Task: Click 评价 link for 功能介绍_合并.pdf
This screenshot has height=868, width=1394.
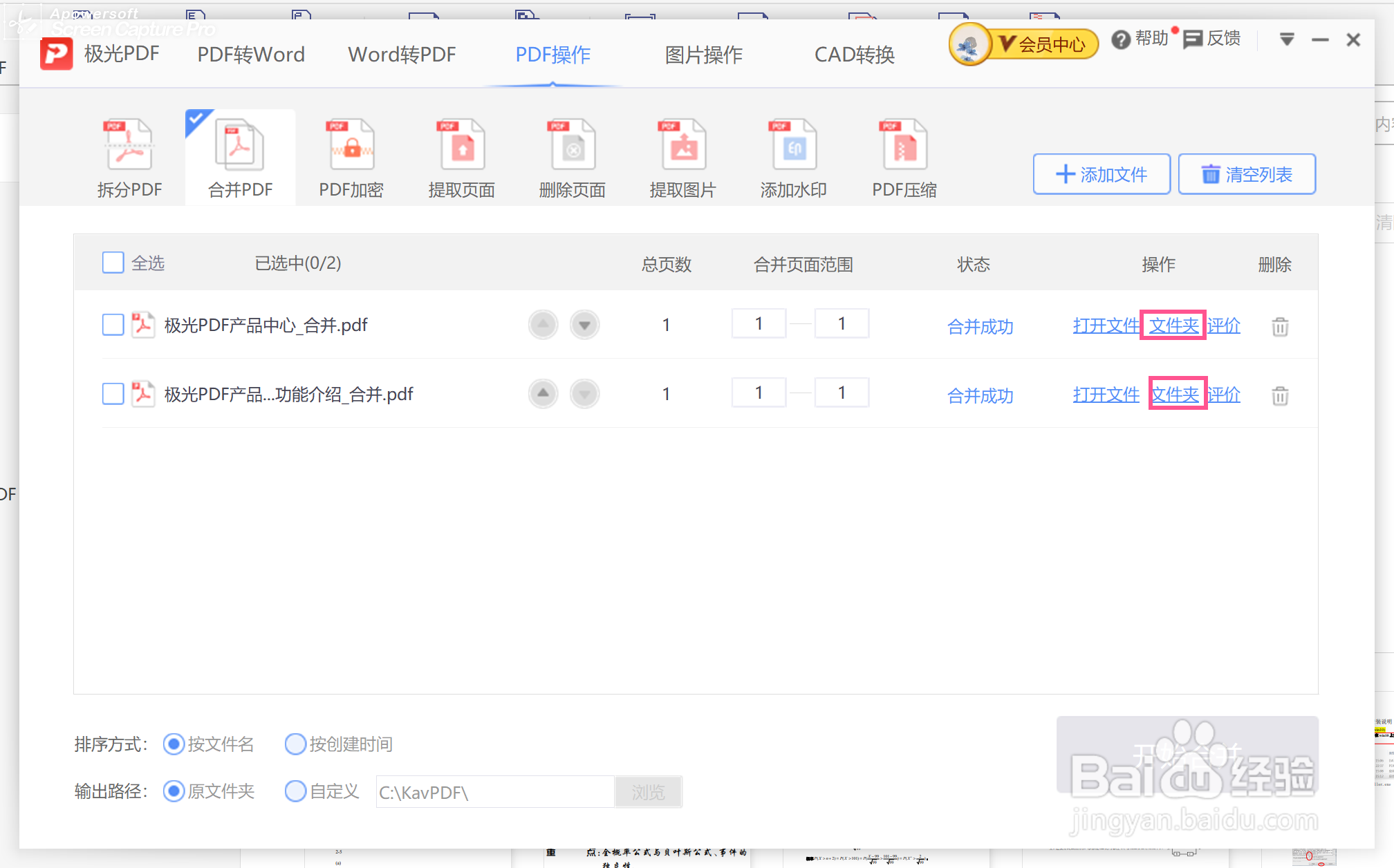Action: (x=1223, y=395)
